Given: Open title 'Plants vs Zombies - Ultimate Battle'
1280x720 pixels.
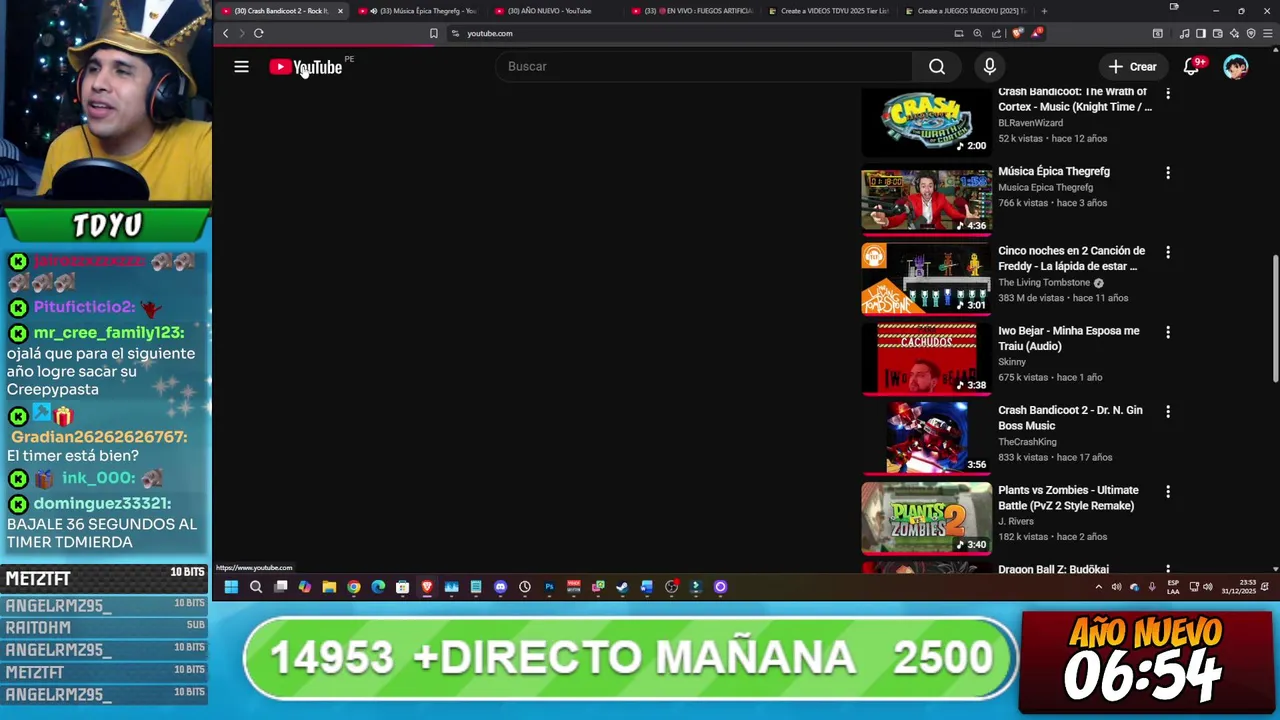Looking at the screenshot, I should (x=1068, y=498).
